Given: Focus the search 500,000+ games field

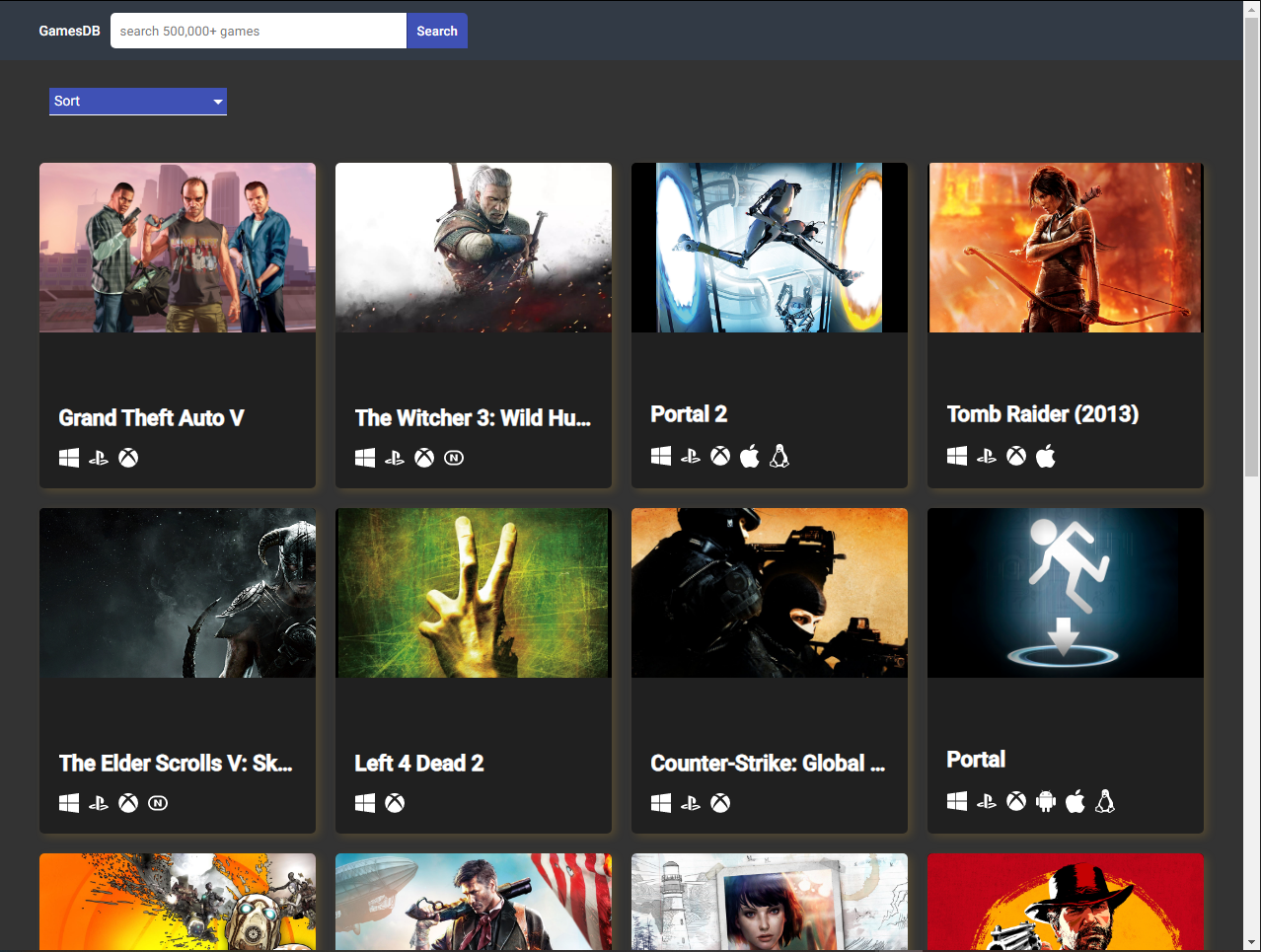Looking at the screenshot, I should 259,31.
